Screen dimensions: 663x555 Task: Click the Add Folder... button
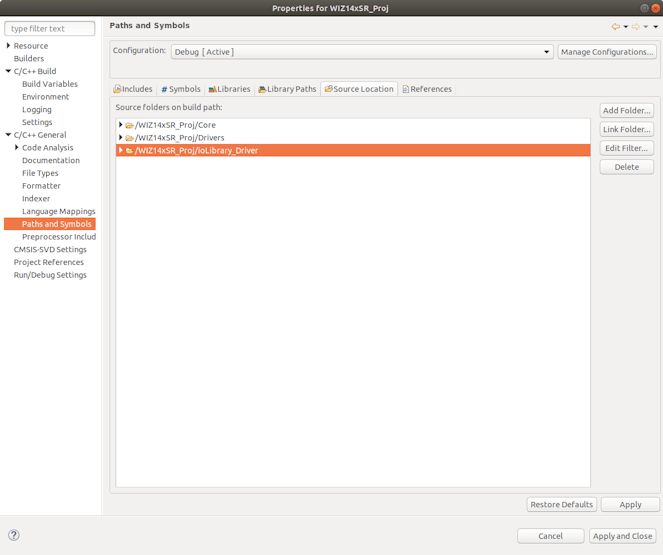(627, 111)
